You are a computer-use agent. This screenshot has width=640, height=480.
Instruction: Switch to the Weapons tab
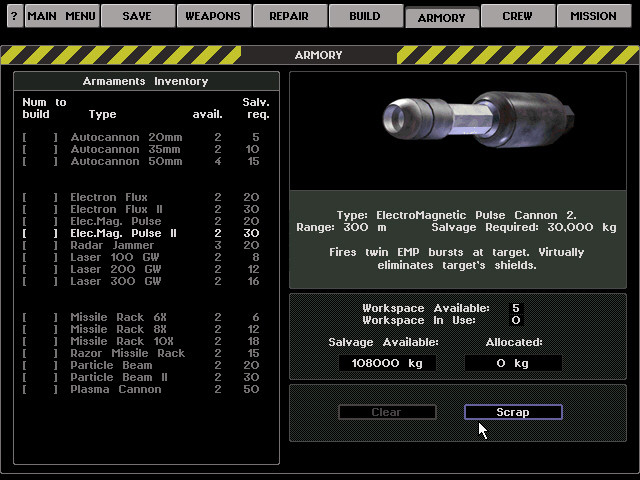pyautogui.click(x=212, y=16)
